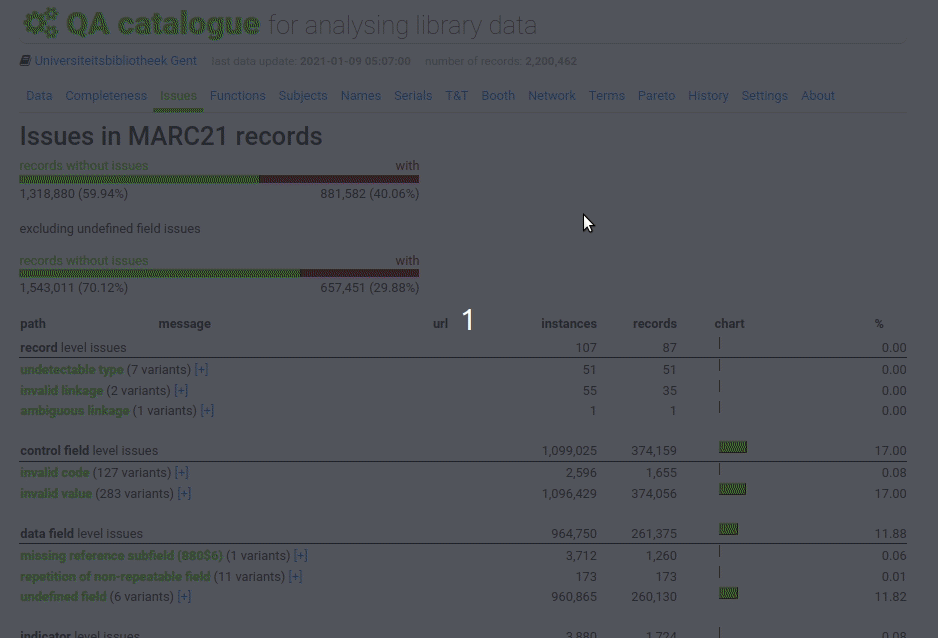This screenshot has width=938, height=638.
Task: Expand invalid code variants with [+]
Action: tap(181, 472)
